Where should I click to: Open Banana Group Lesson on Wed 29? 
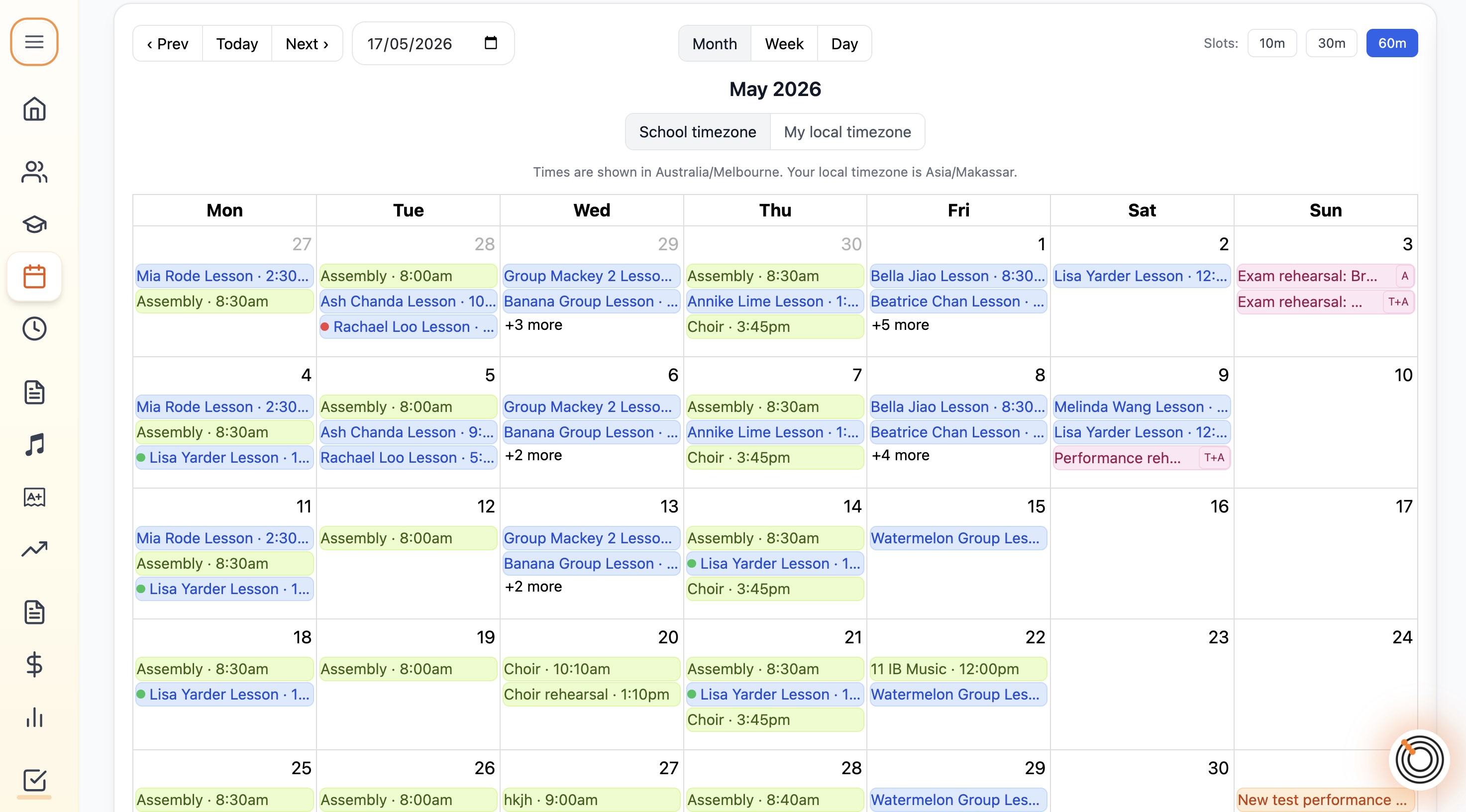tap(591, 302)
